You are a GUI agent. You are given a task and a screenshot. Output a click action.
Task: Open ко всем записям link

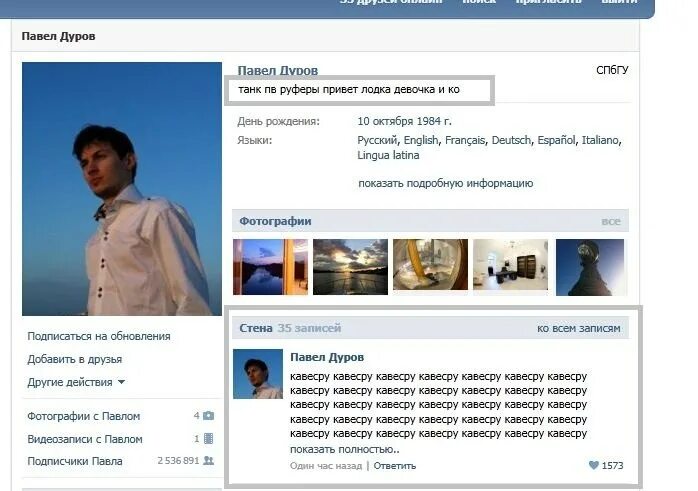(x=578, y=328)
